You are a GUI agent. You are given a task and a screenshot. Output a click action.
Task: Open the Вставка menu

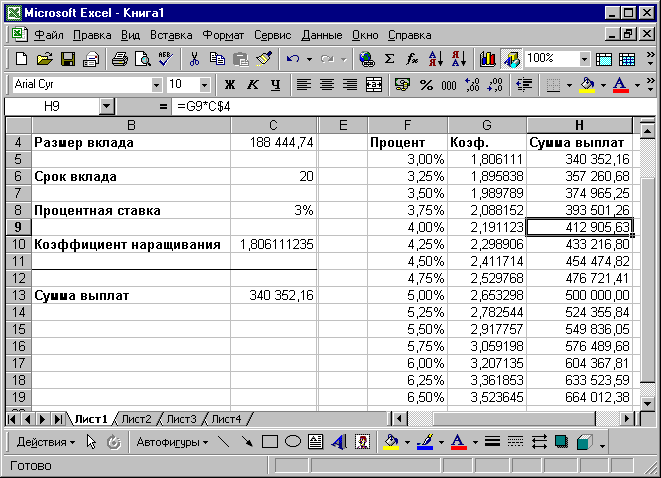pos(171,35)
